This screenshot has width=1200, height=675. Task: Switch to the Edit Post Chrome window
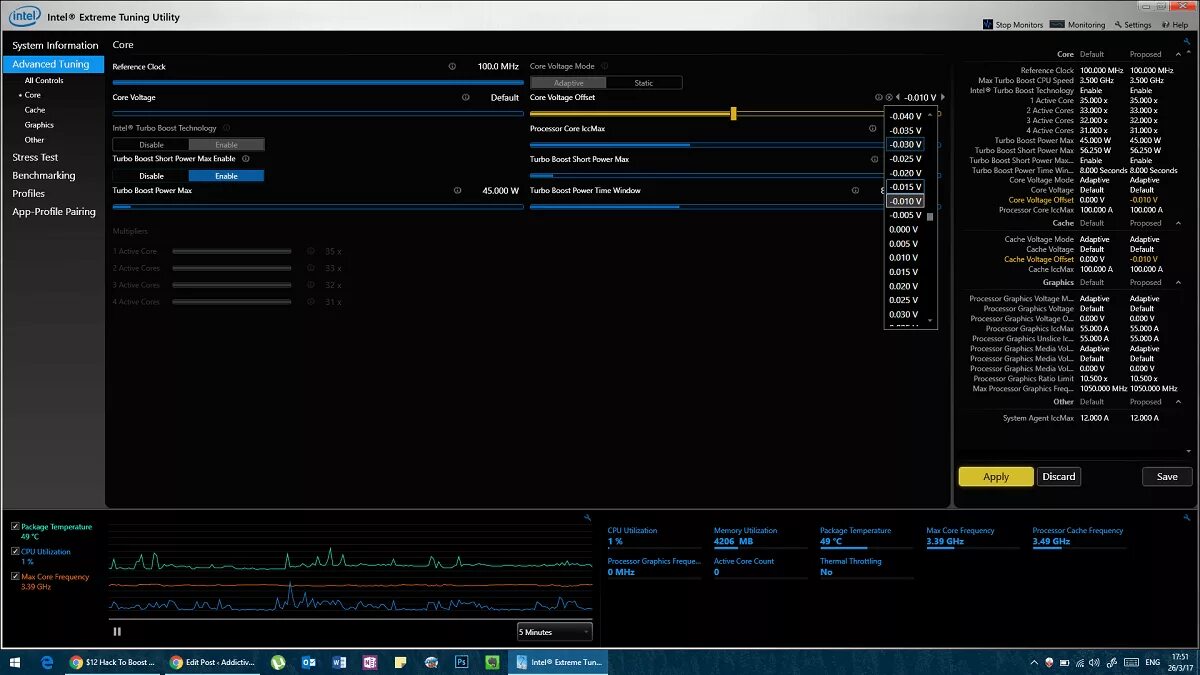pos(212,662)
